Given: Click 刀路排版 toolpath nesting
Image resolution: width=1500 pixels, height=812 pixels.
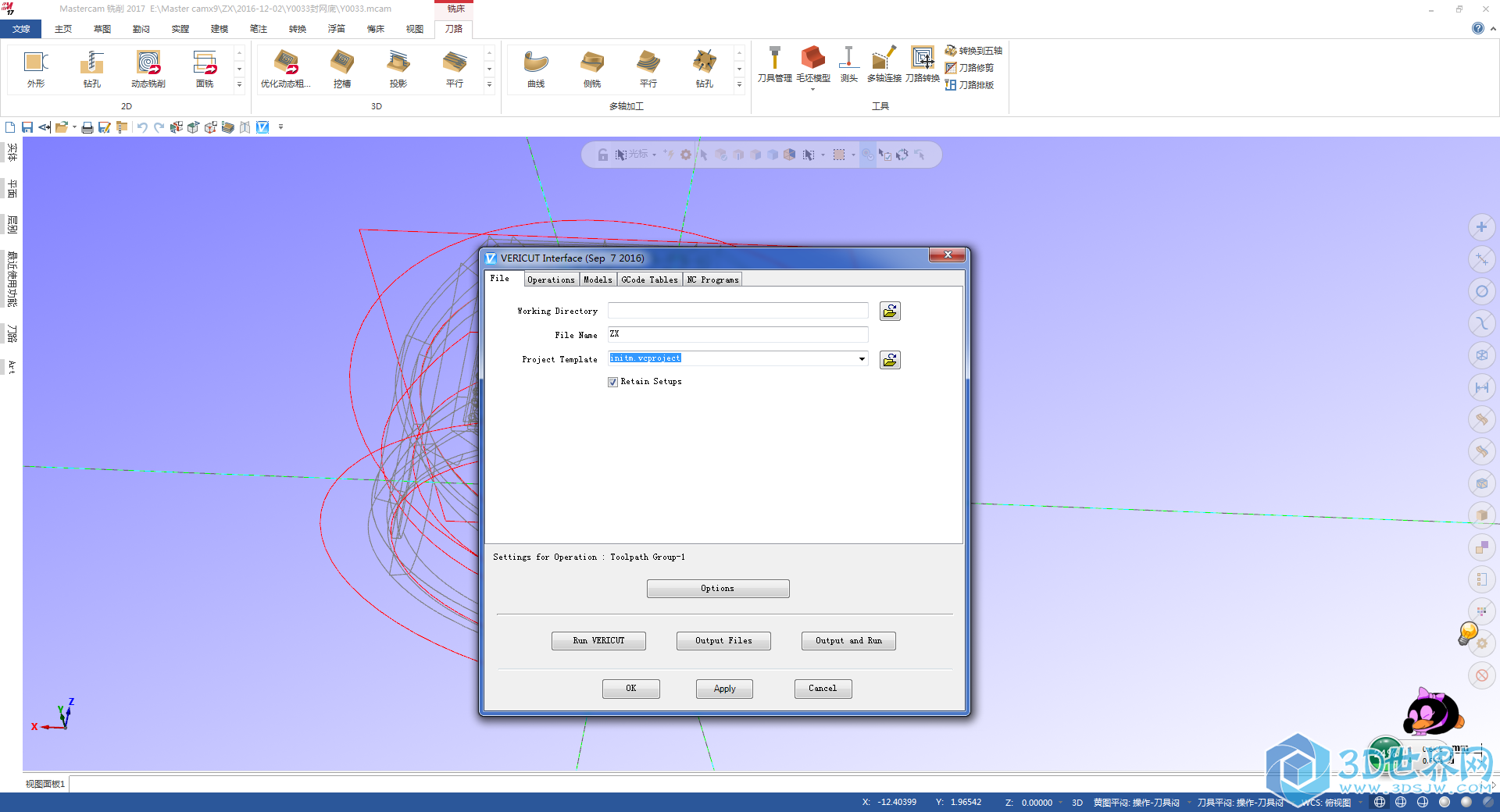Looking at the screenshot, I should pos(970,85).
